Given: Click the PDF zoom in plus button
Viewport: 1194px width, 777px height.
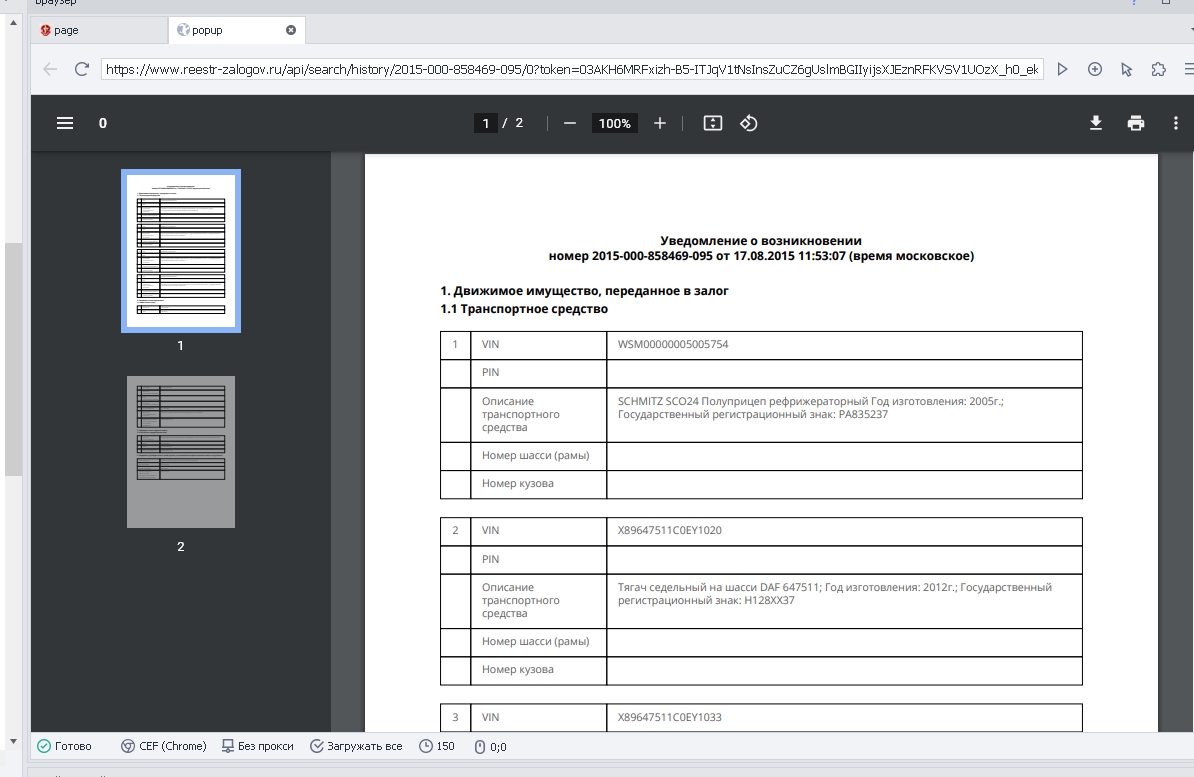Looking at the screenshot, I should 660,123.
